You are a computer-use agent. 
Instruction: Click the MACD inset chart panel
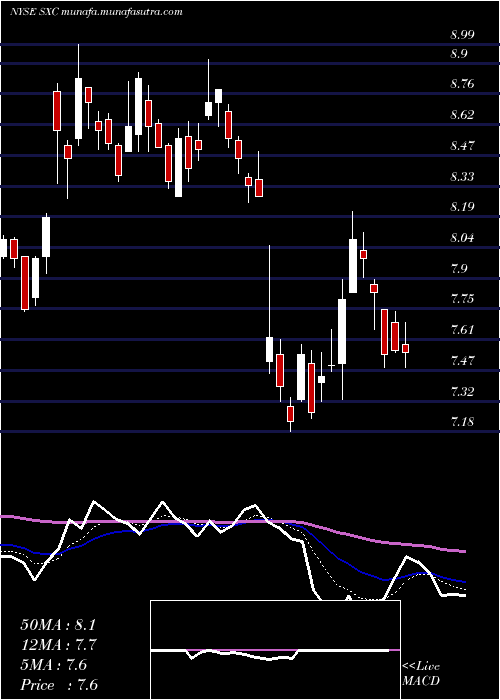tap(275, 650)
